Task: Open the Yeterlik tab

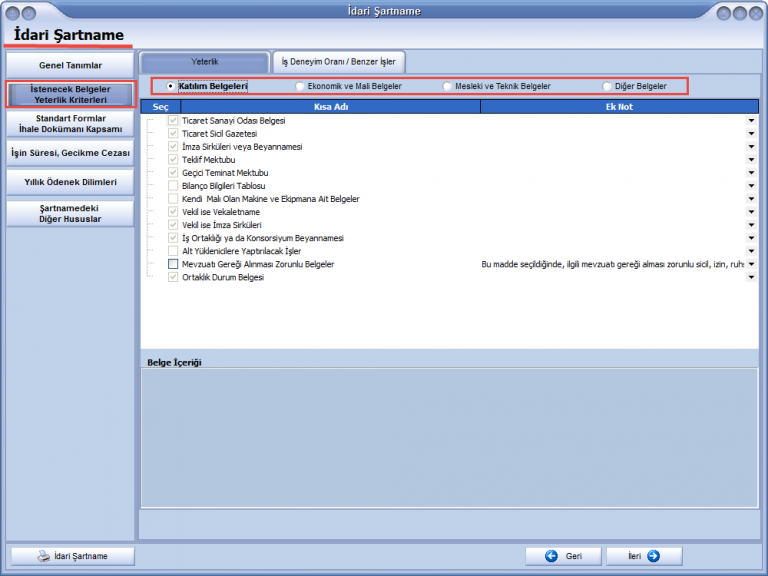Action: 205,62
